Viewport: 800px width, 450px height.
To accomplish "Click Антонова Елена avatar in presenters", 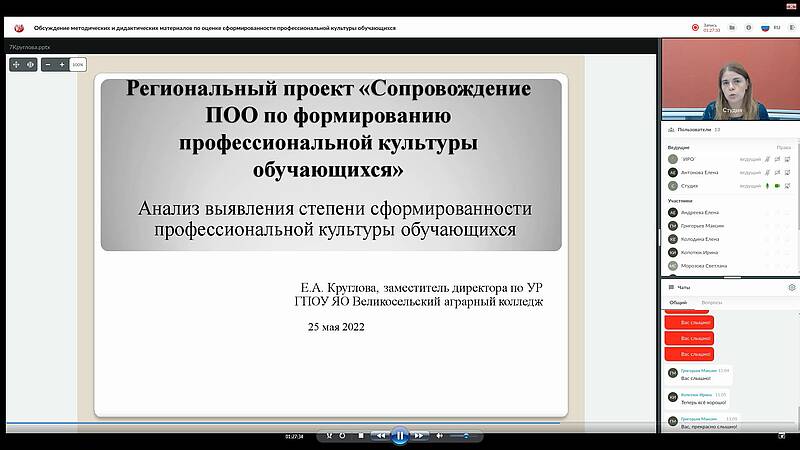I will coord(673,173).
